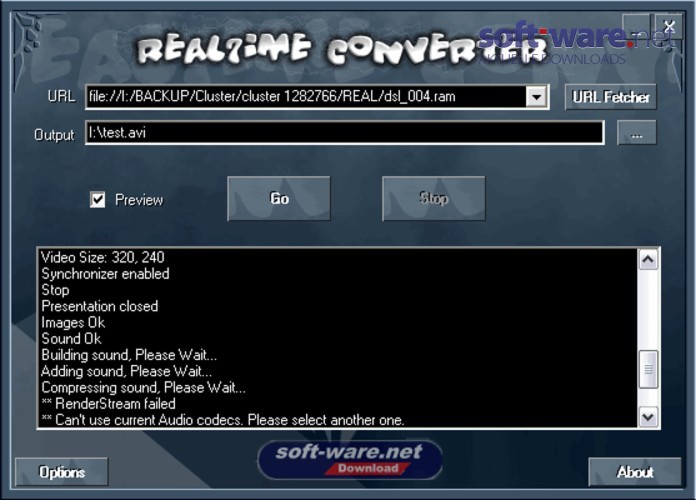This screenshot has height=500, width=696.
Task: Click the "Stop" entry in the log
Action: click(55, 290)
